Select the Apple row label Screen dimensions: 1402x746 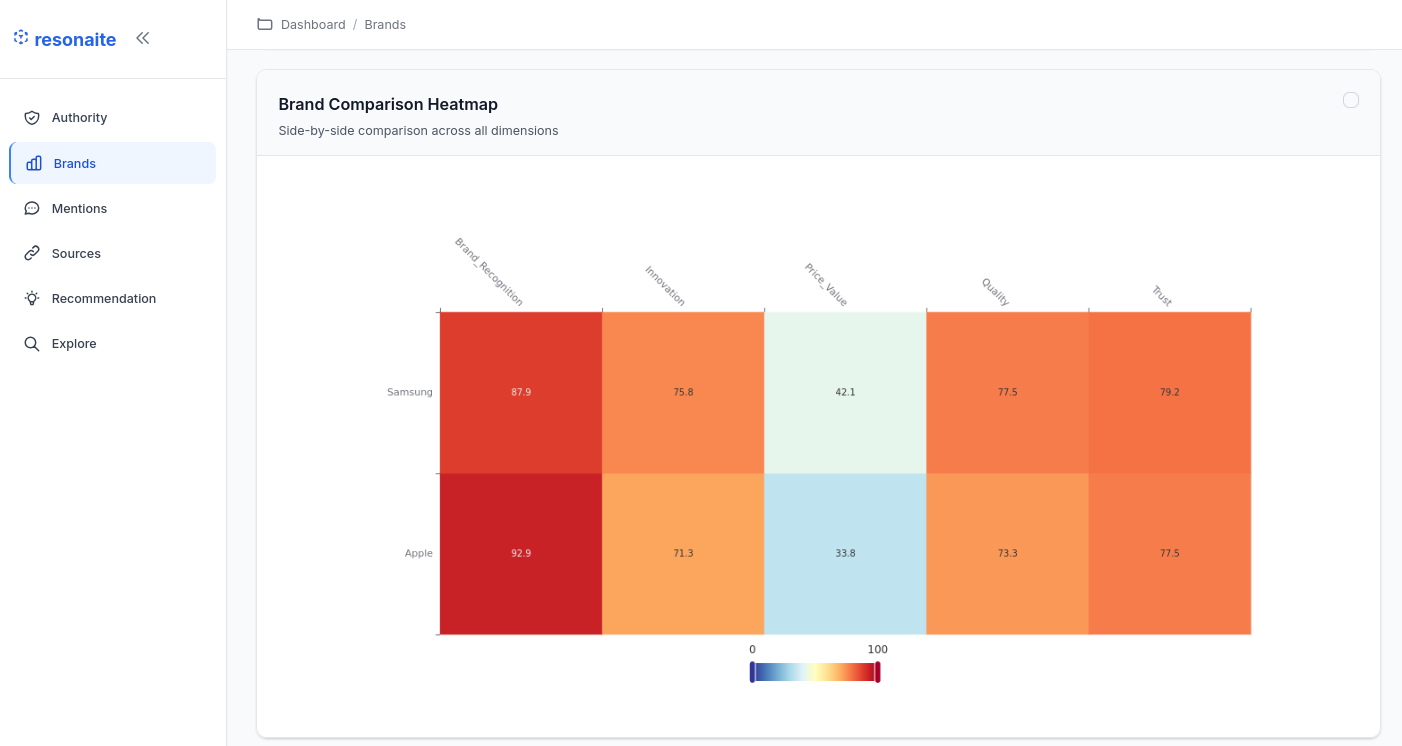click(418, 552)
